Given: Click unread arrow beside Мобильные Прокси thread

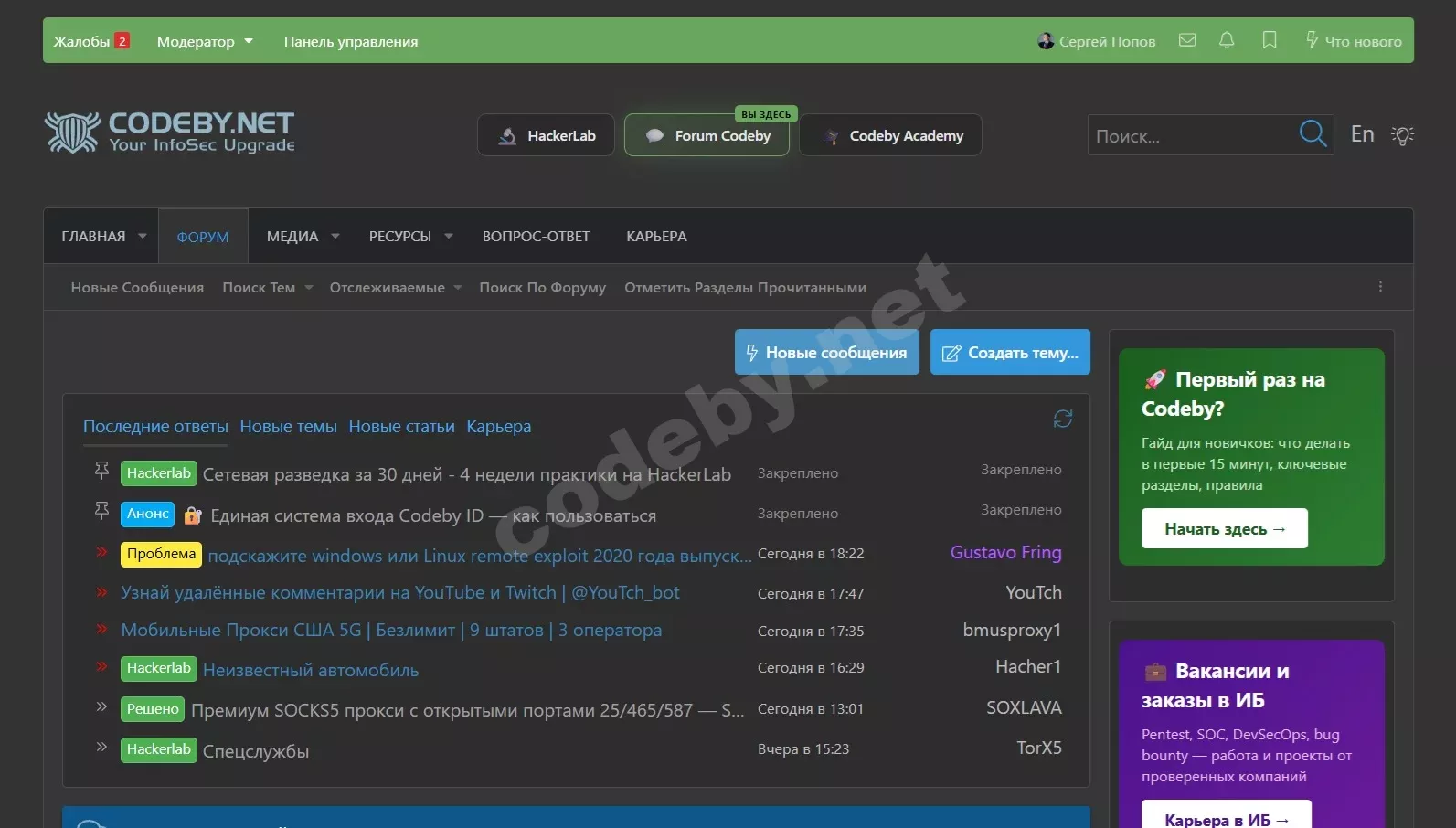Looking at the screenshot, I should pos(101,629).
